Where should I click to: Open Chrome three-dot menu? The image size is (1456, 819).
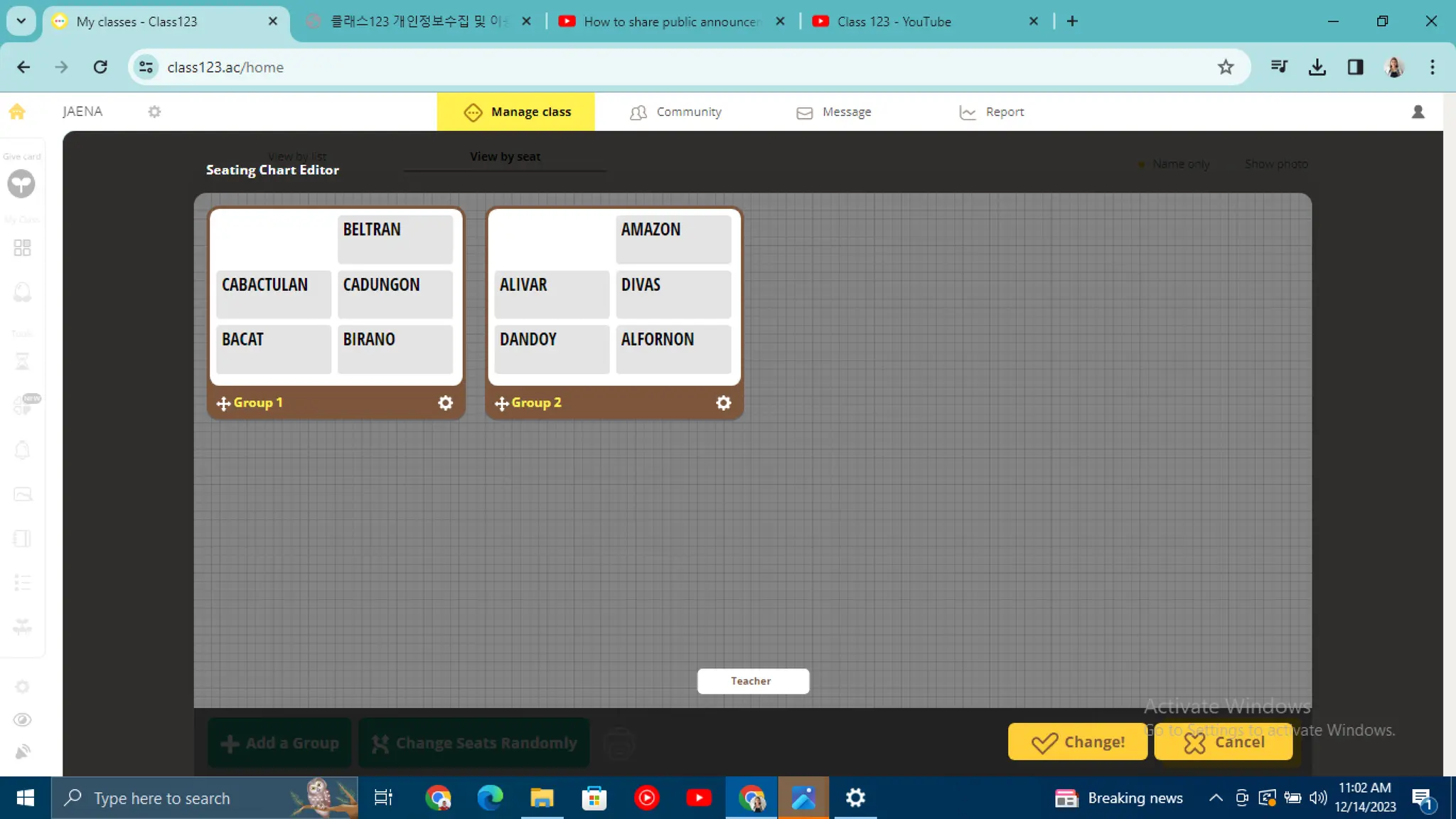1433,67
